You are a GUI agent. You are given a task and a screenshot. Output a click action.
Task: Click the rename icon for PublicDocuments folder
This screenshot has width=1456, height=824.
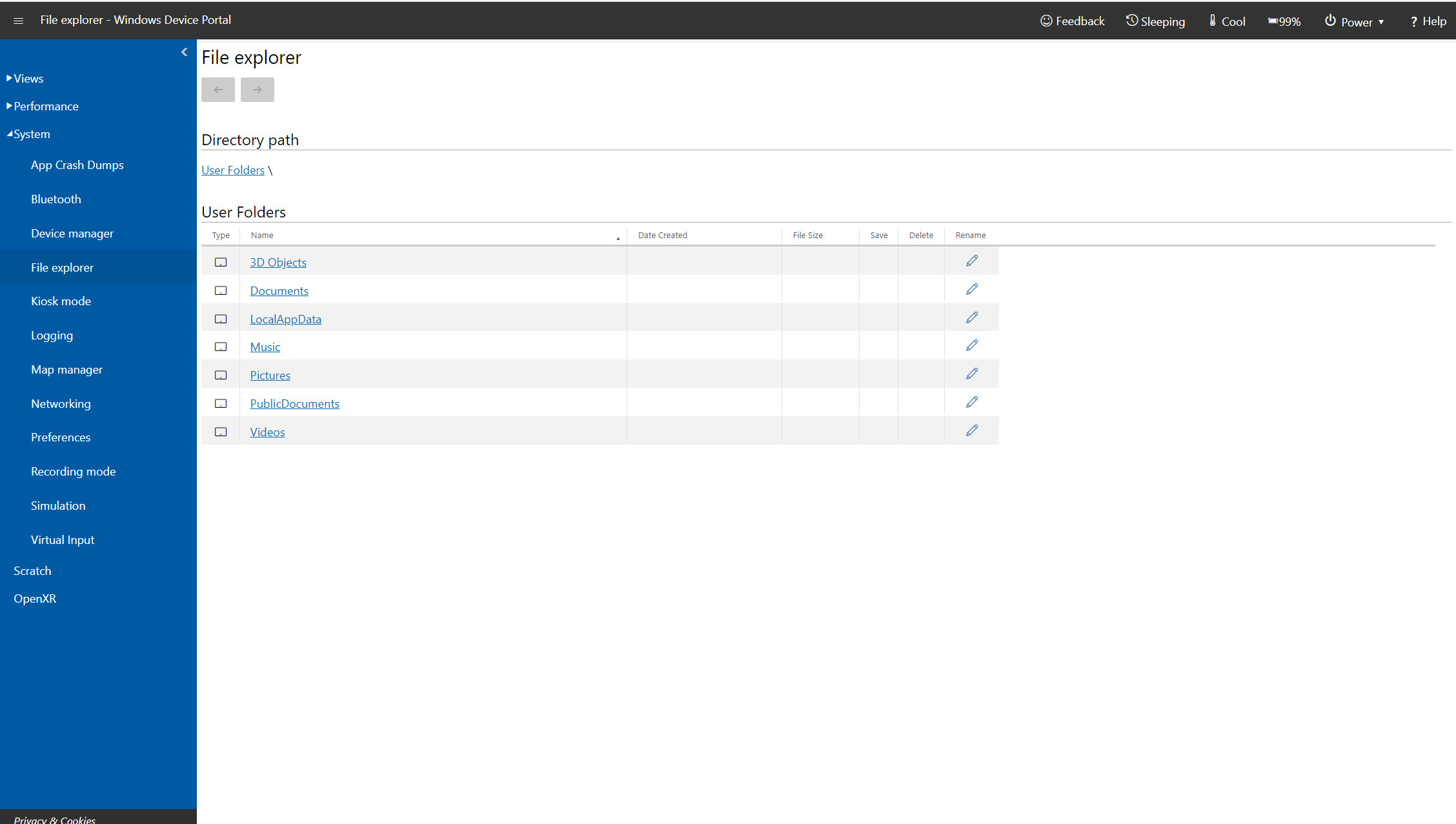(972, 402)
